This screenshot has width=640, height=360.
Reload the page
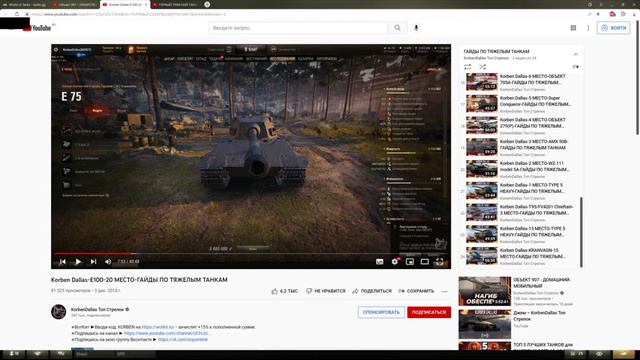[x=16, y=14]
